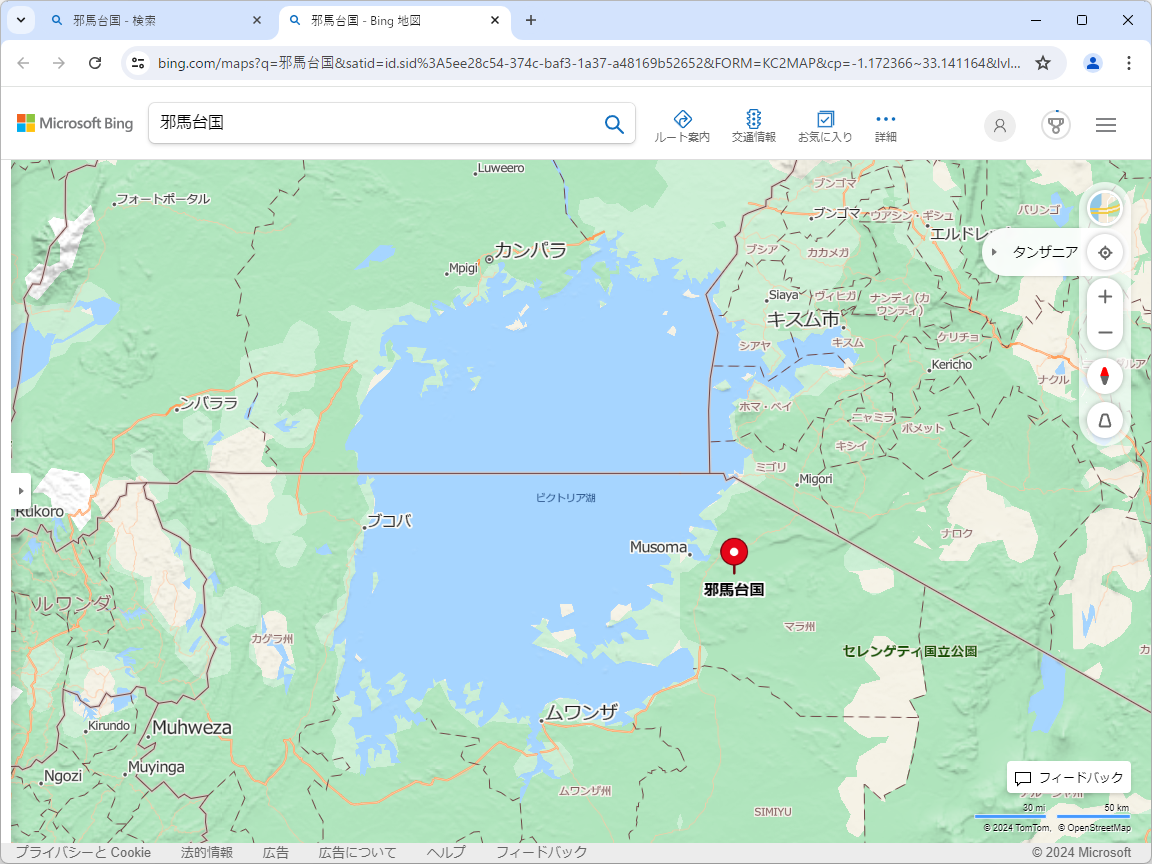
Task: Show traffic information (交通情報)
Action: (x=754, y=126)
